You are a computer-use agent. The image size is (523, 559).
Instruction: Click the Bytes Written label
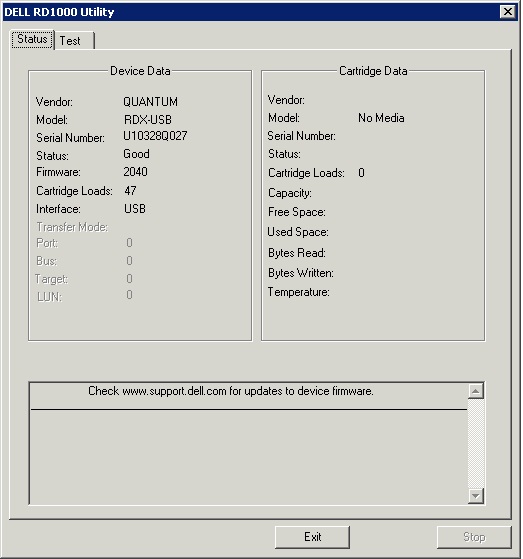[301, 273]
